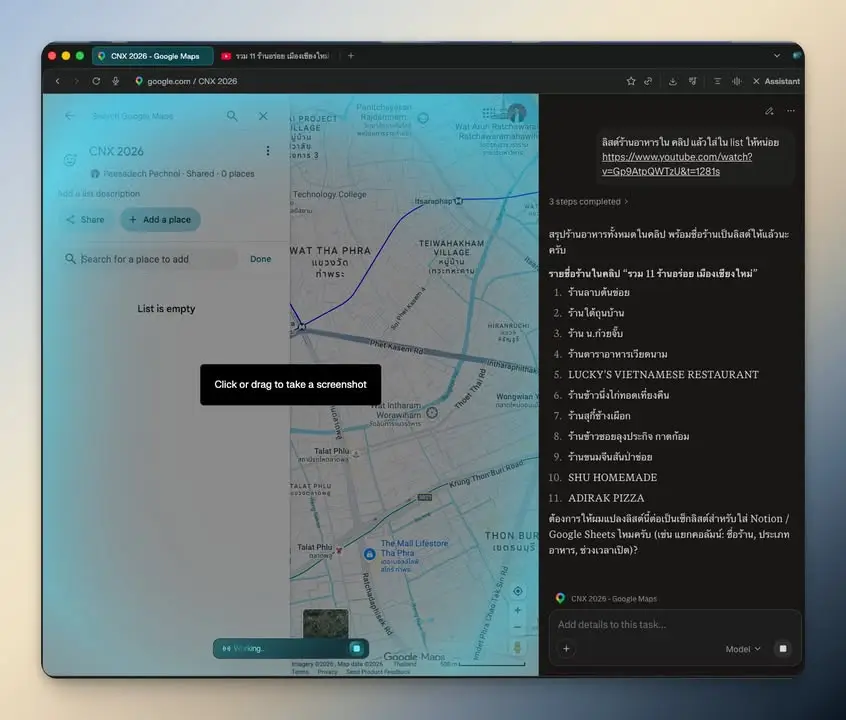Click the Add a list description field
This screenshot has width=846, height=720.
coord(99,194)
